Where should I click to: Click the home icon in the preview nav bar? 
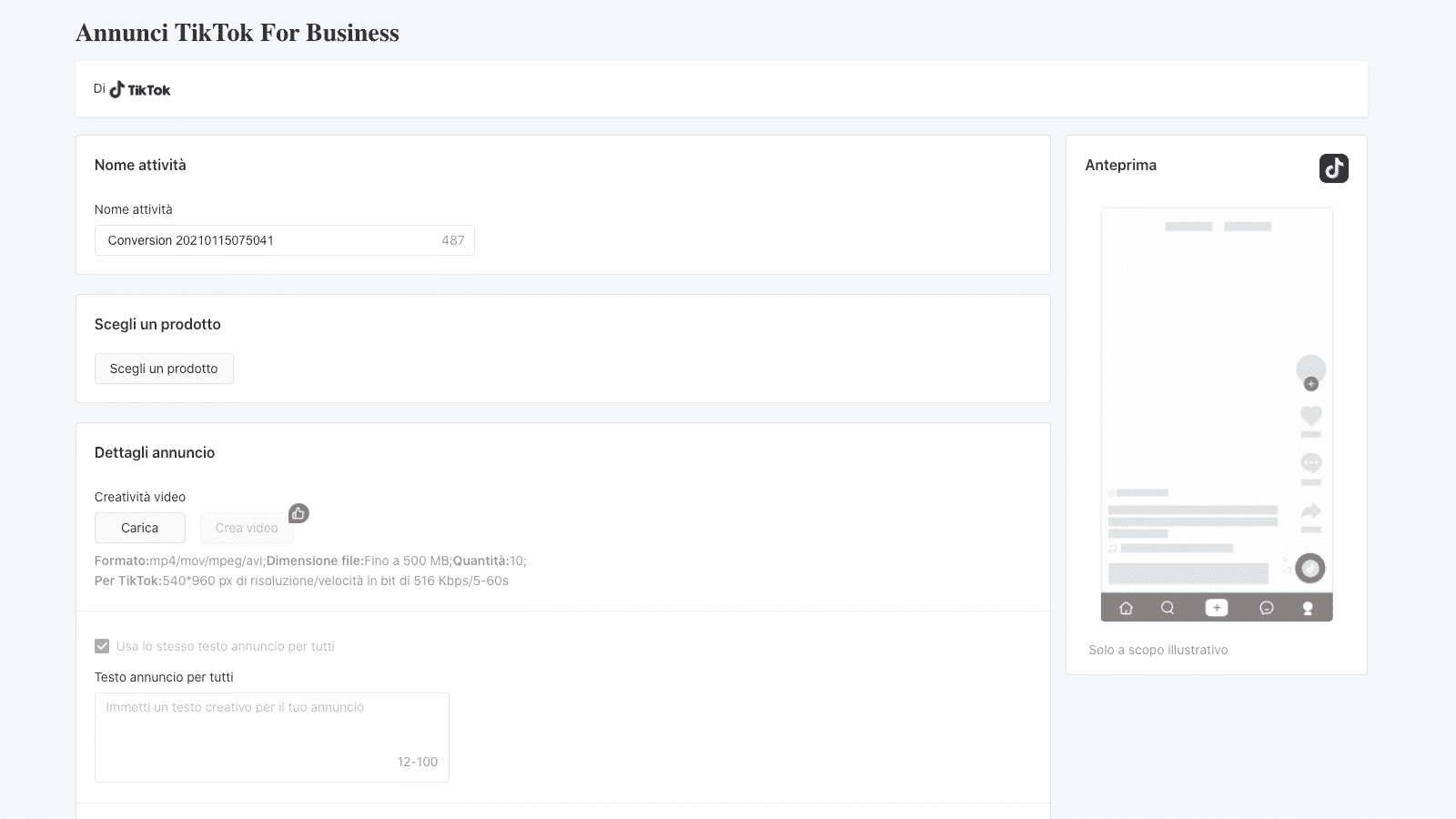(1126, 608)
